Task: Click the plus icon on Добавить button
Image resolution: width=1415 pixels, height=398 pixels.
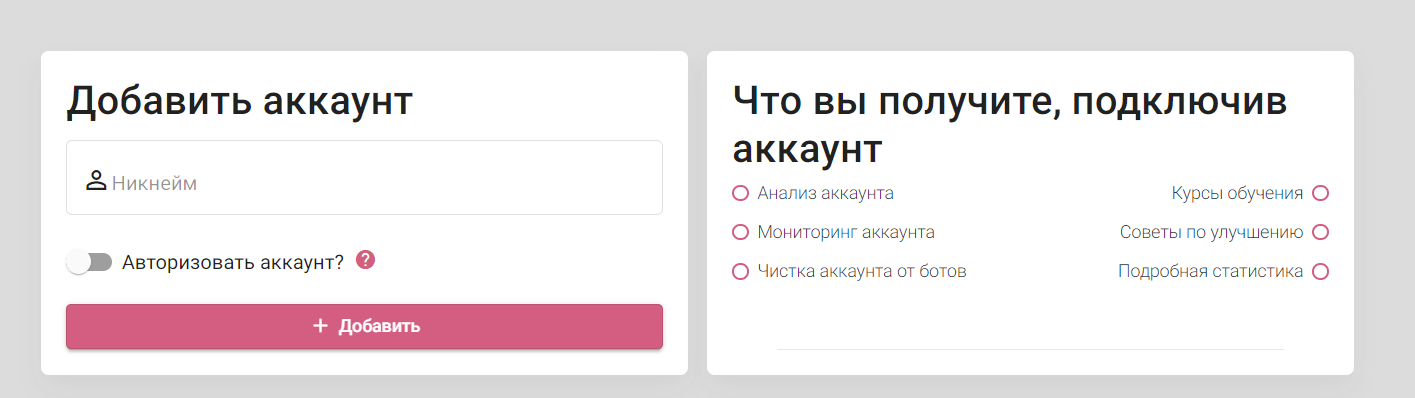Action: click(320, 326)
